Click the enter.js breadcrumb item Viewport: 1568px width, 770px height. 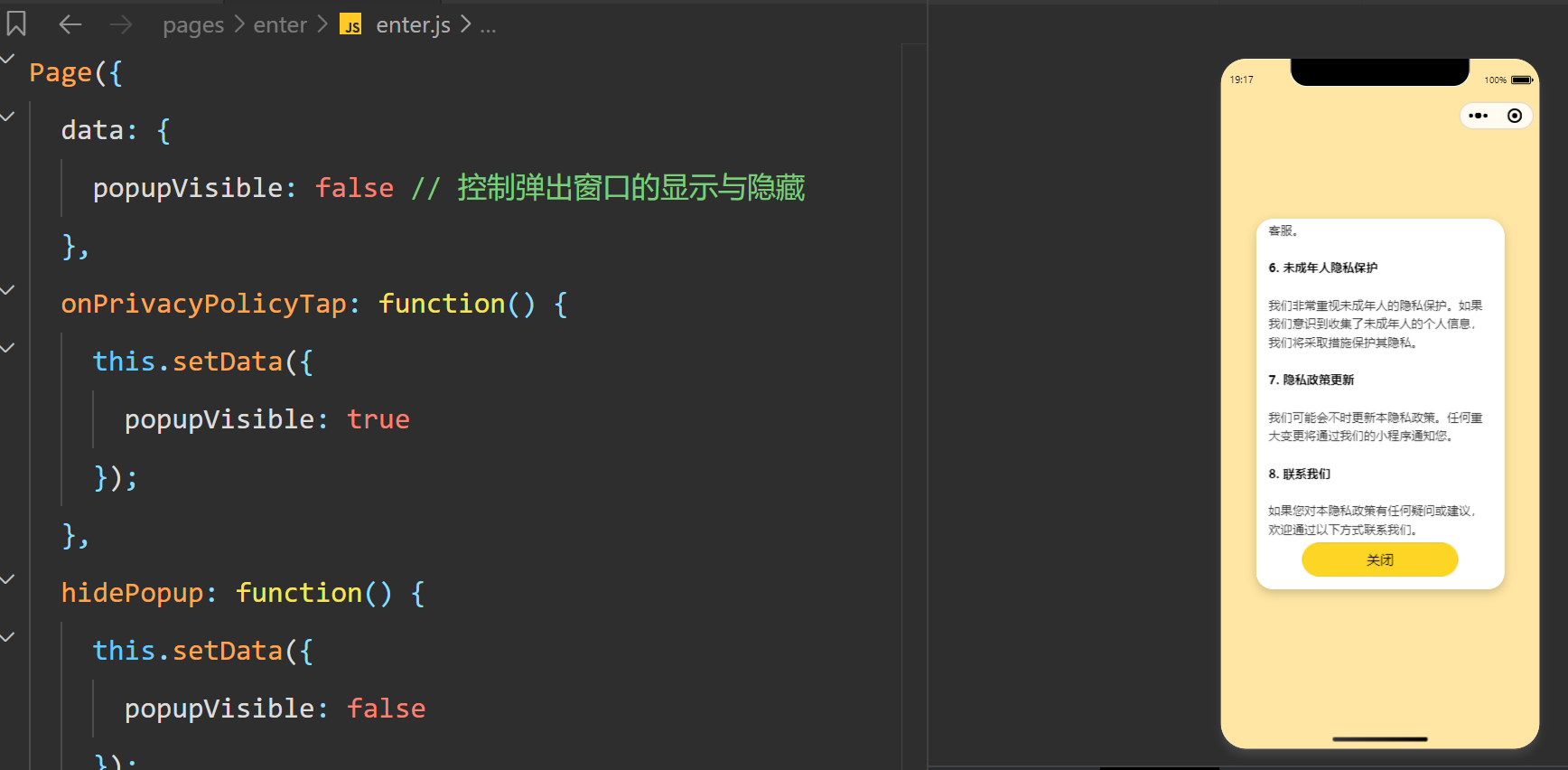(x=413, y=25)
